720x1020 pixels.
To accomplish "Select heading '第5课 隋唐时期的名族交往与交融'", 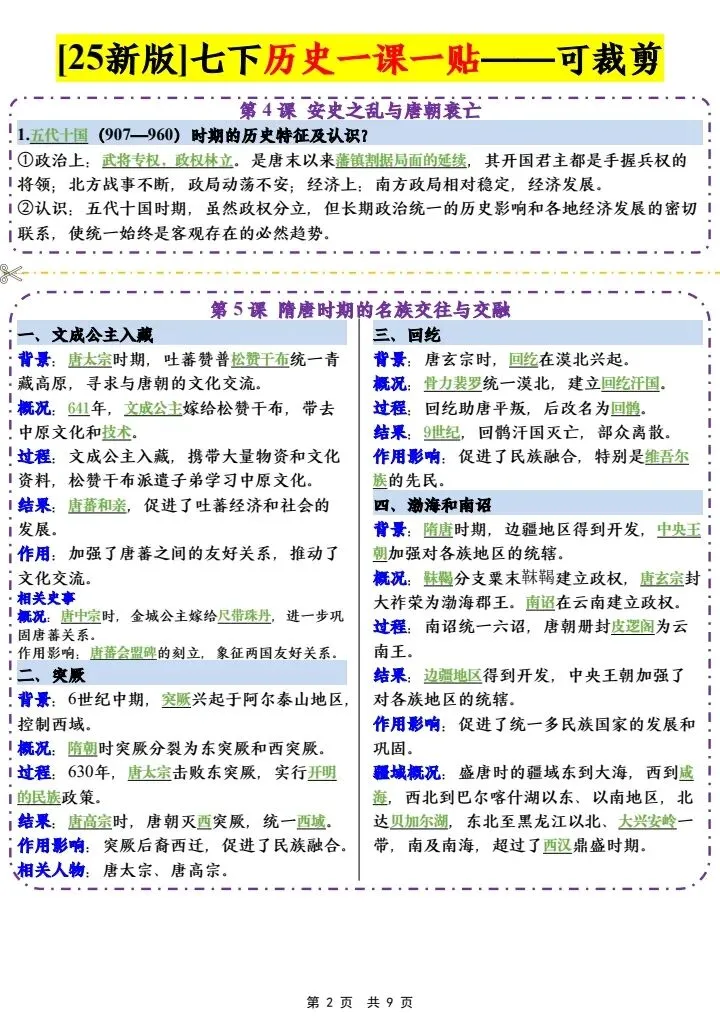I will click(360, 310).
